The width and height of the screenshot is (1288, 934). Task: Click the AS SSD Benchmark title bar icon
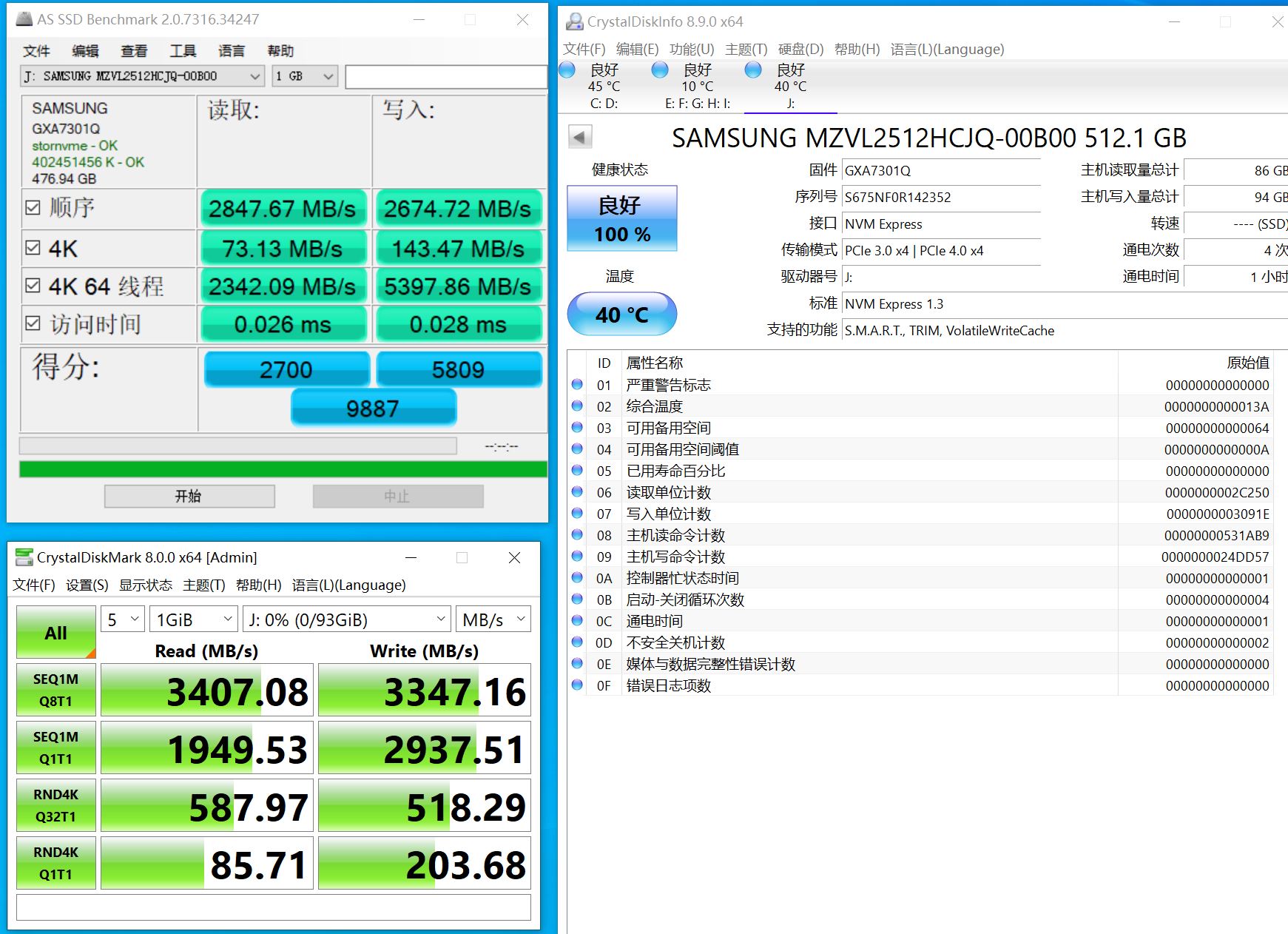24,19
